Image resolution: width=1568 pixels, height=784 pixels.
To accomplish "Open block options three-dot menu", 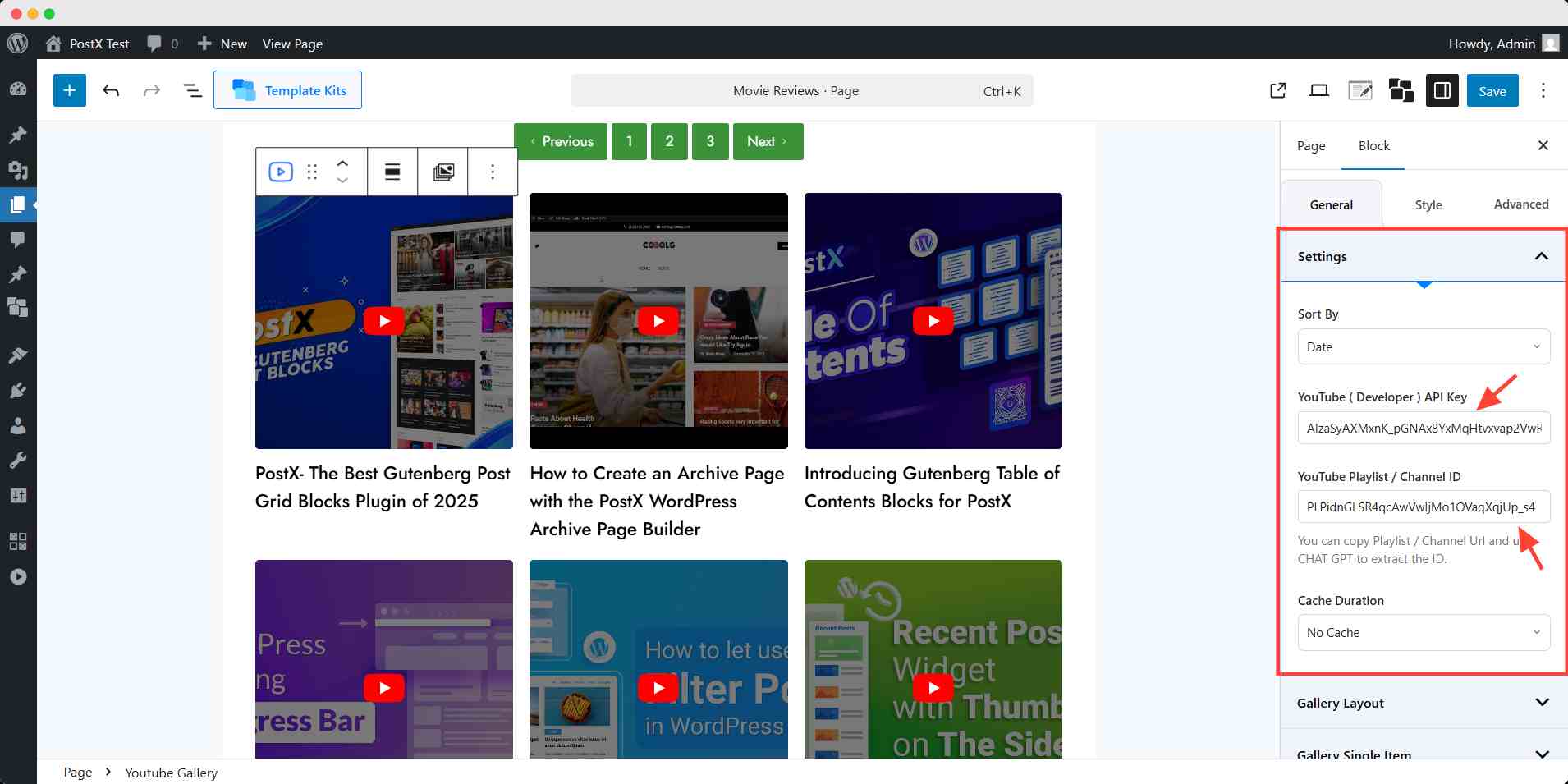I will (x=493, y=172).
